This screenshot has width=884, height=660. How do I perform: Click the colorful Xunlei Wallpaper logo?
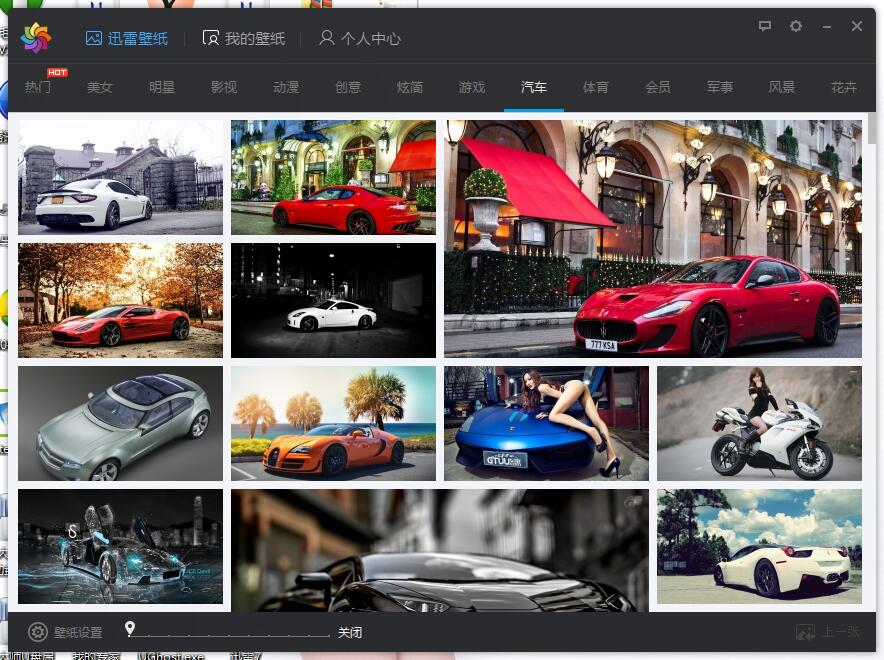(36, 38)
